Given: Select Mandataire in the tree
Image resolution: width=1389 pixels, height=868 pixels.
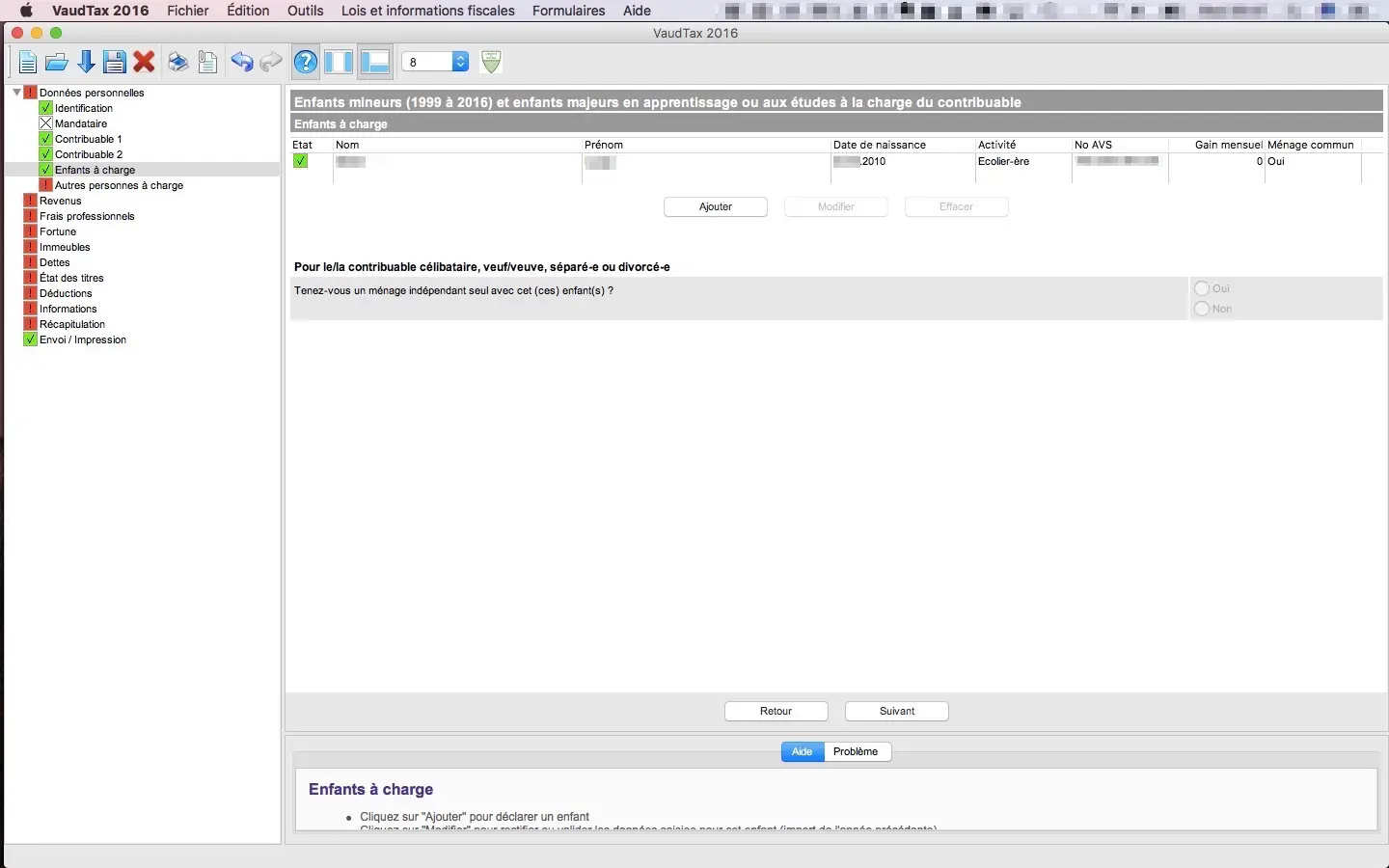Looking at the screenshot, I should [80, 123].
